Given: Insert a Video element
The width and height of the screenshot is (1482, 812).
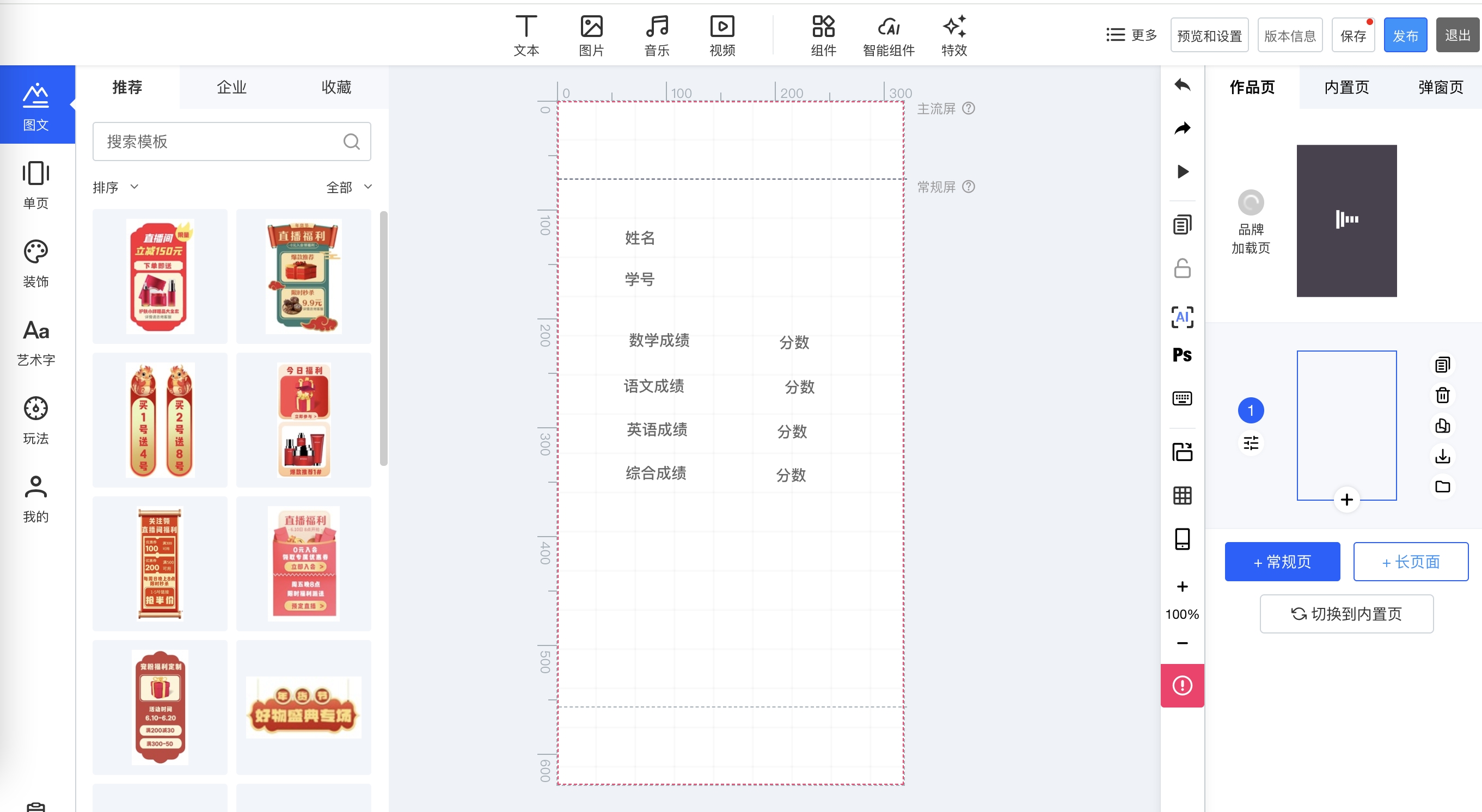Looking at the screenshot, I should 722,36.
